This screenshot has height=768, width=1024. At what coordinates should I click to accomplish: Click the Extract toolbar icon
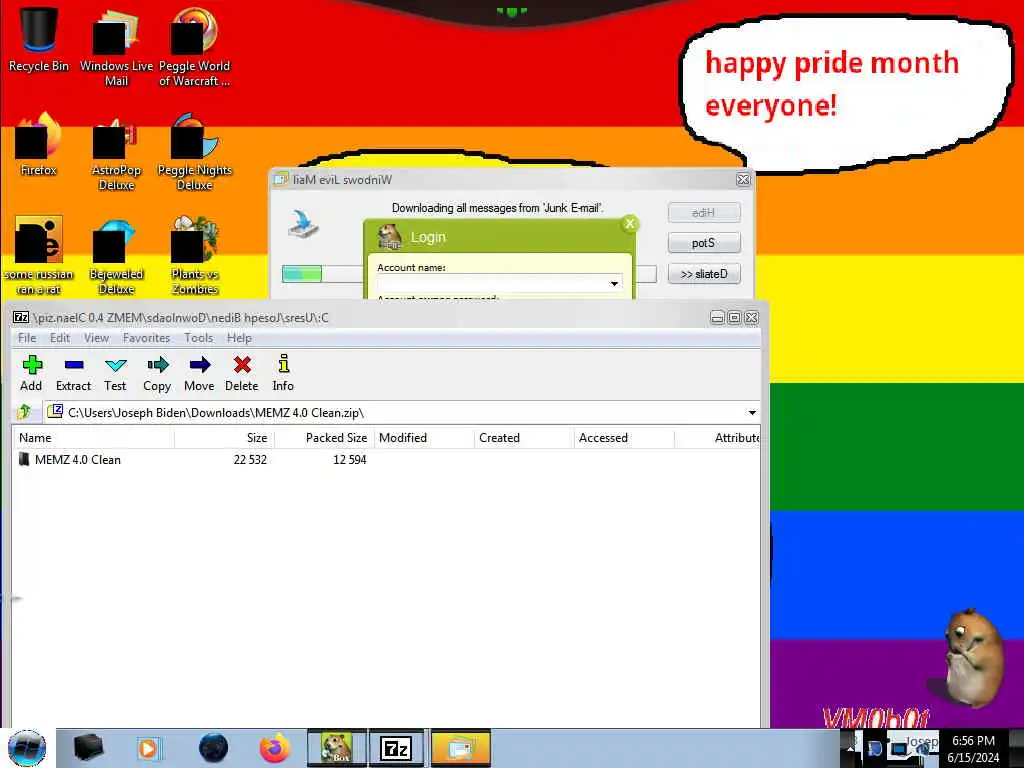pyautogui.click(x=73, y=373)
